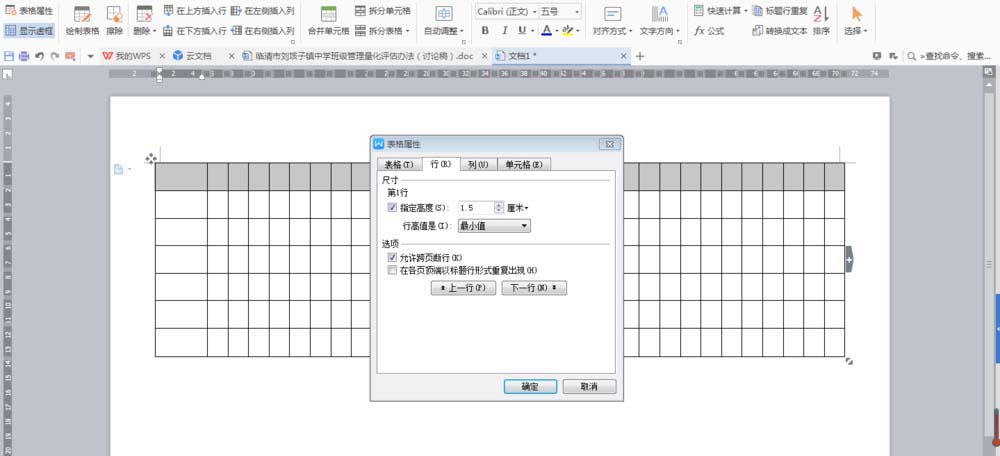Go to the next row with 下一行
This screenshot has width=1000, height=456.
534,288
